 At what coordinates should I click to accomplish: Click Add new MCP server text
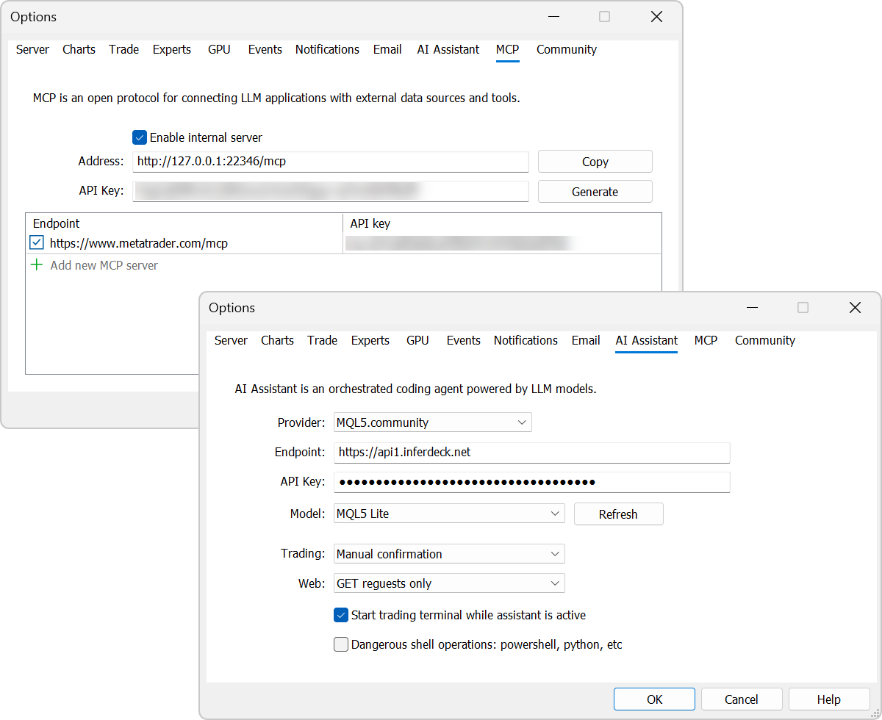click(104, 266)
